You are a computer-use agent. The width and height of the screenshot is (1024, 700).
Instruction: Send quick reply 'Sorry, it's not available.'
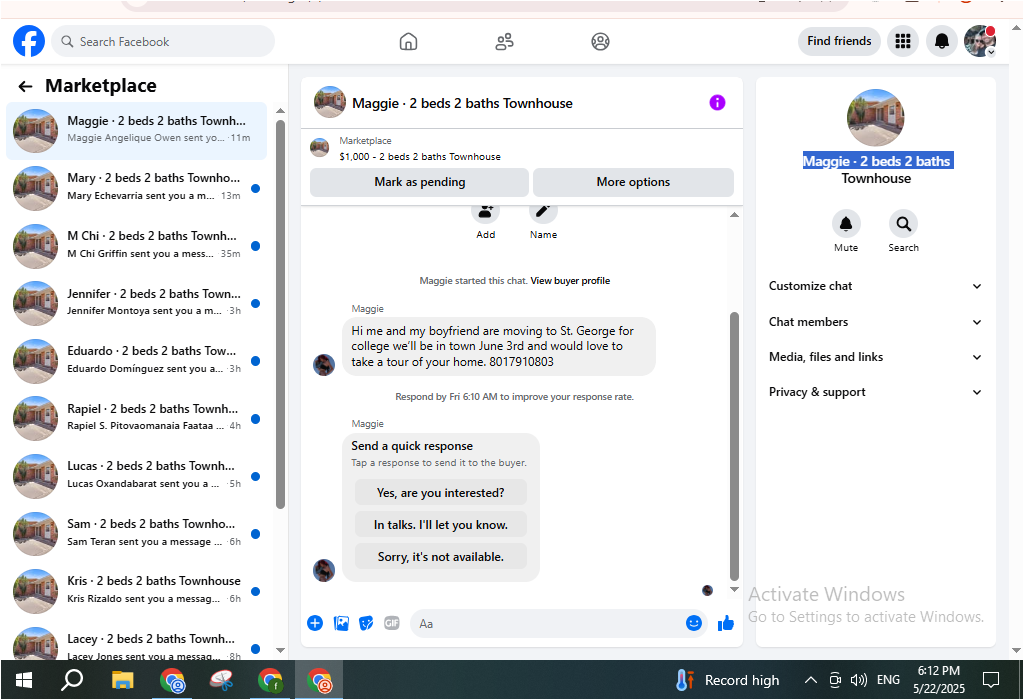point(441,557)
